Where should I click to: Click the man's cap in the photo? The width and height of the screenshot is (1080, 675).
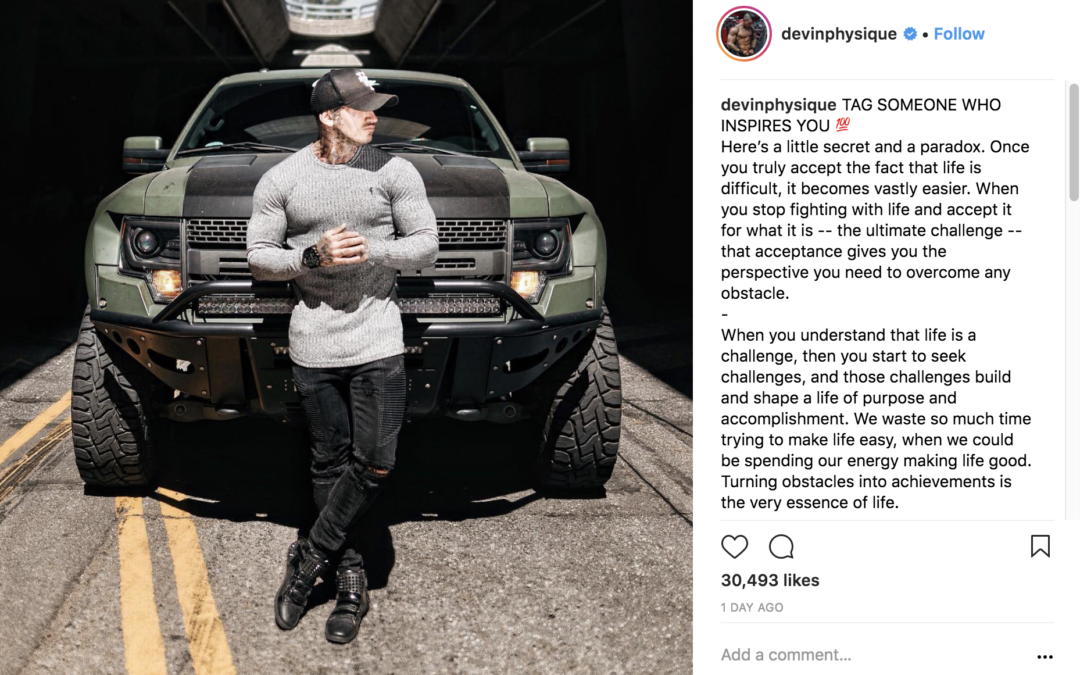(353, 90)
